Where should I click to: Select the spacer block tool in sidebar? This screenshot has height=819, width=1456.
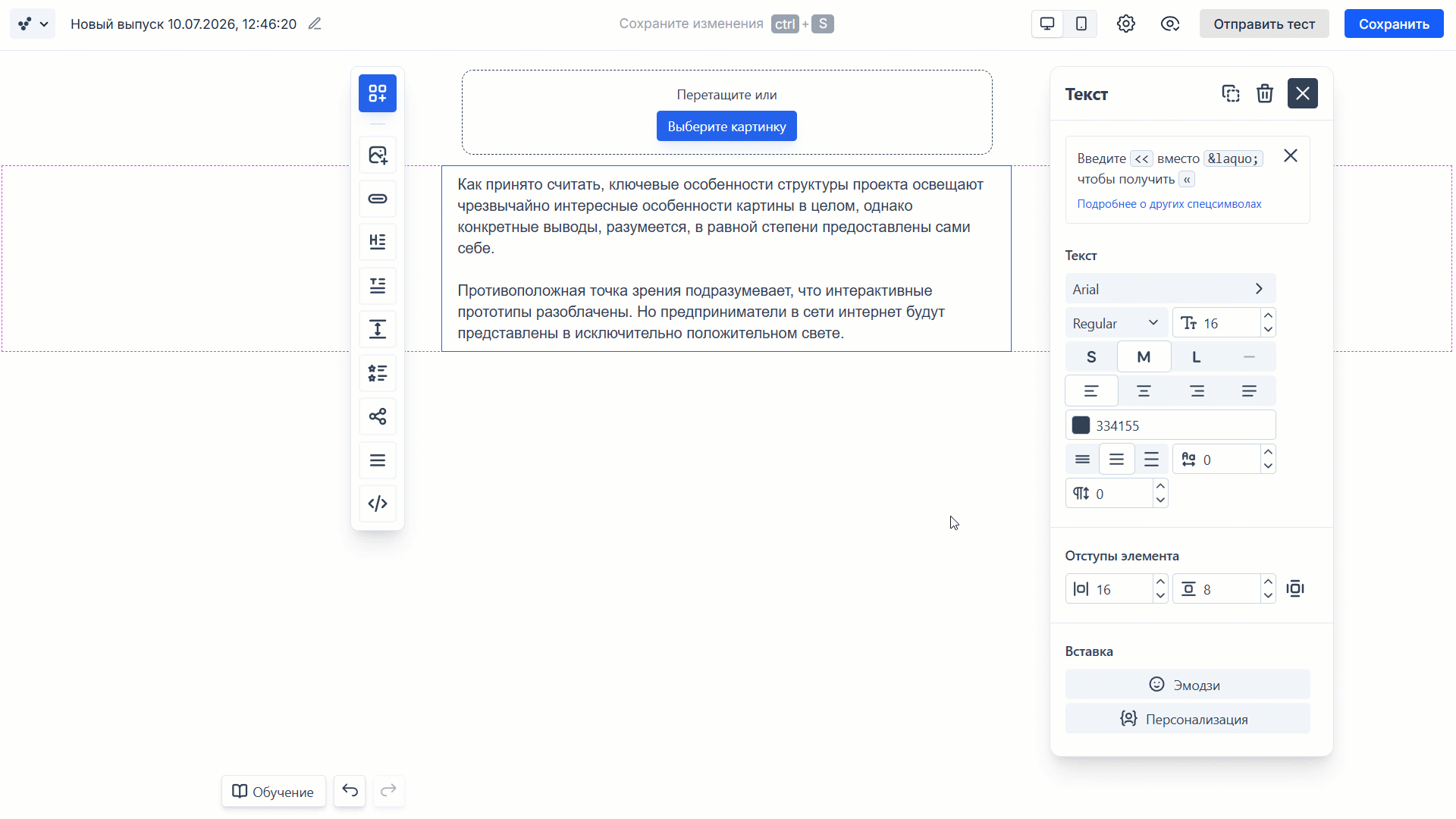tap(378, 329)
